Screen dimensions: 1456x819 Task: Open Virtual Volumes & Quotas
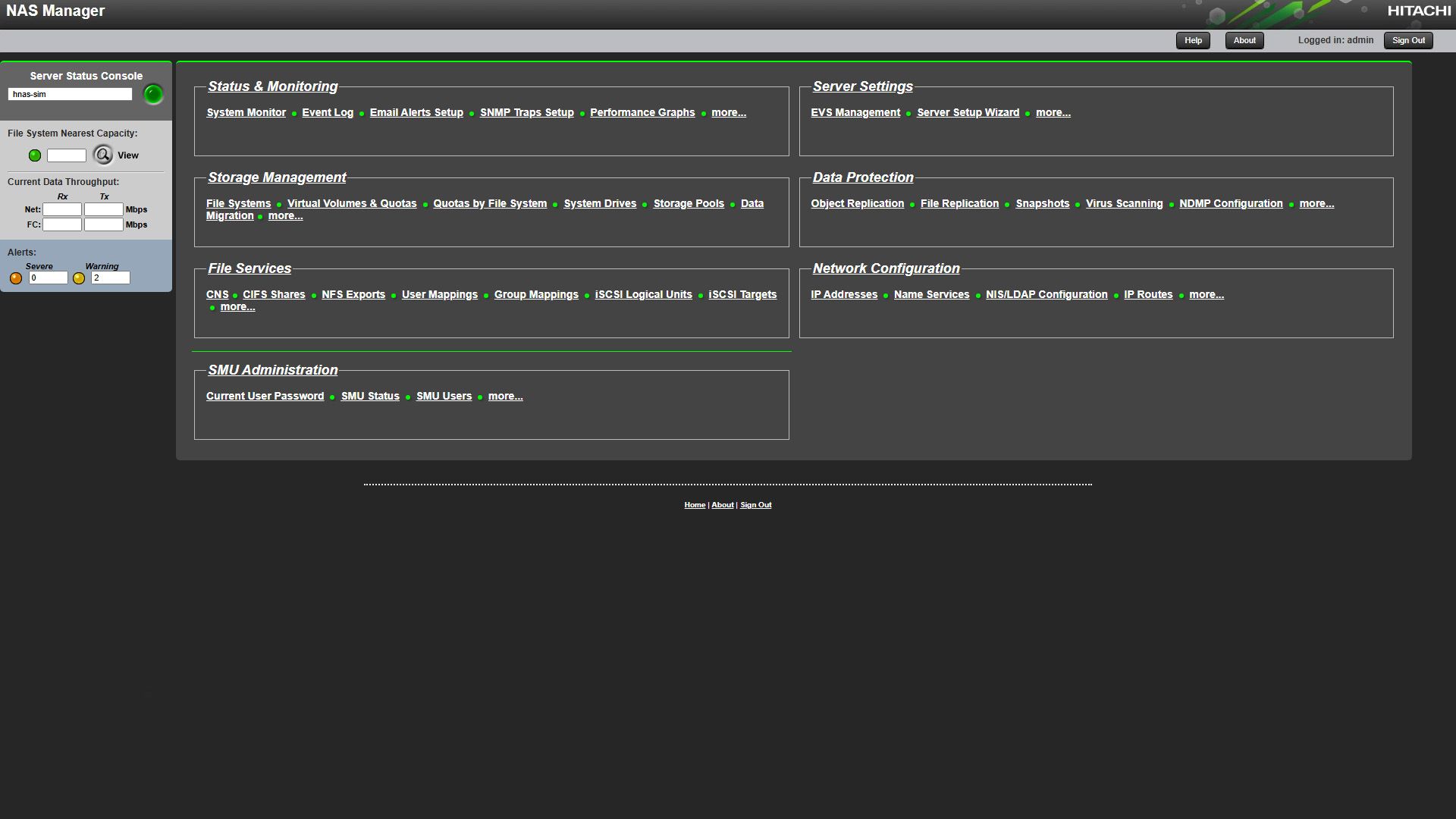click(x=352, y=203)
